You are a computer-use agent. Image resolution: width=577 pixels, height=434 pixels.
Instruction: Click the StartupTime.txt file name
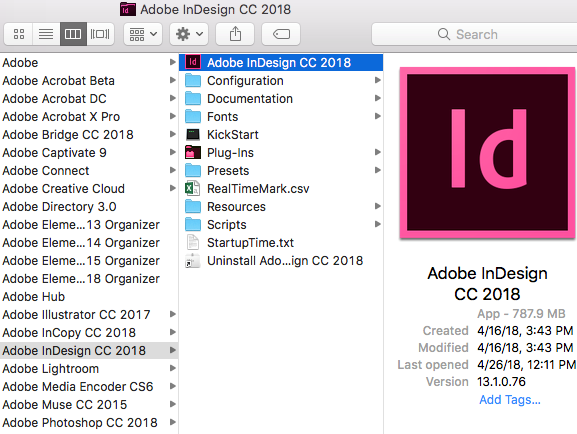250,243
